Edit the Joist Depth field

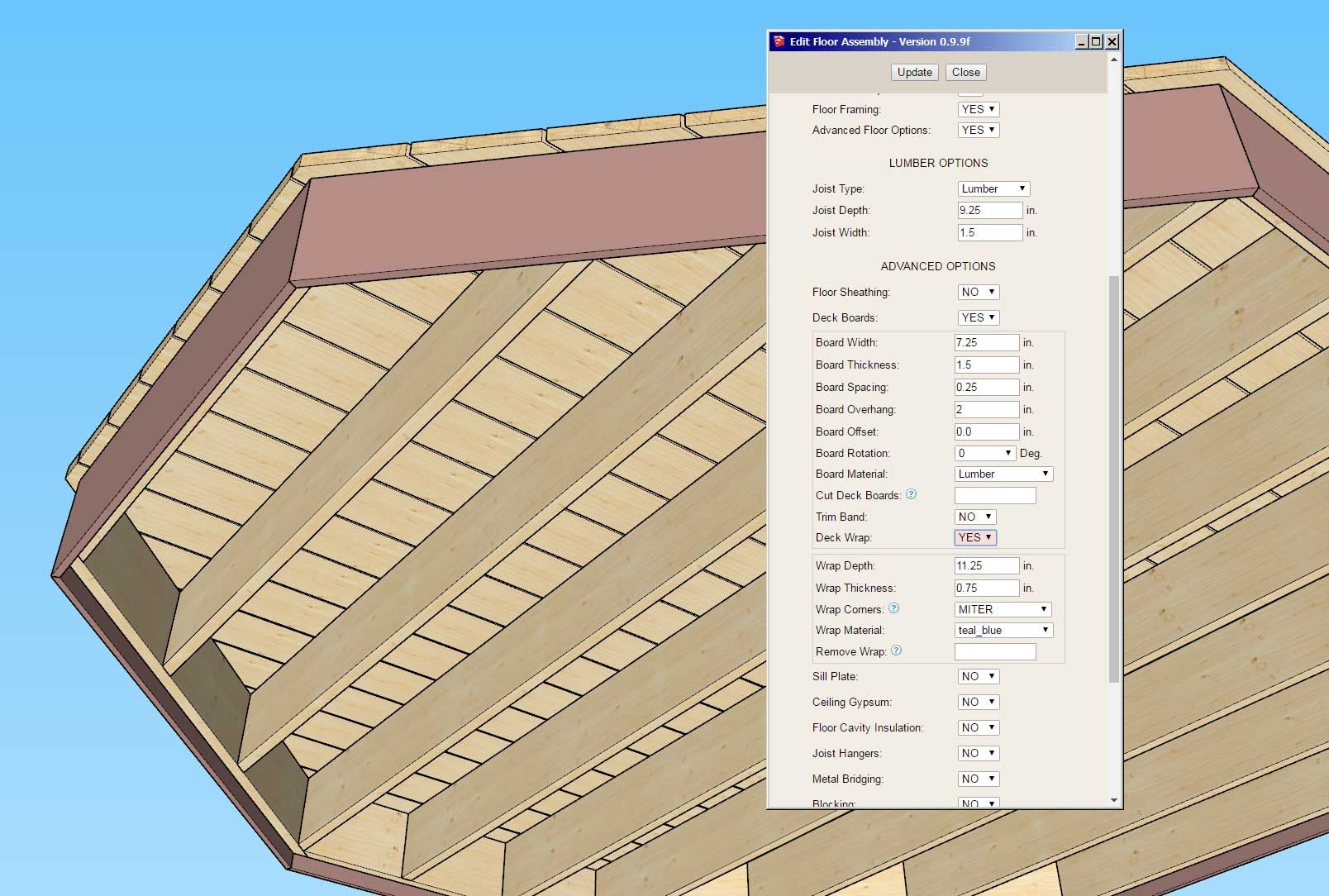click(x=990, y=210)
